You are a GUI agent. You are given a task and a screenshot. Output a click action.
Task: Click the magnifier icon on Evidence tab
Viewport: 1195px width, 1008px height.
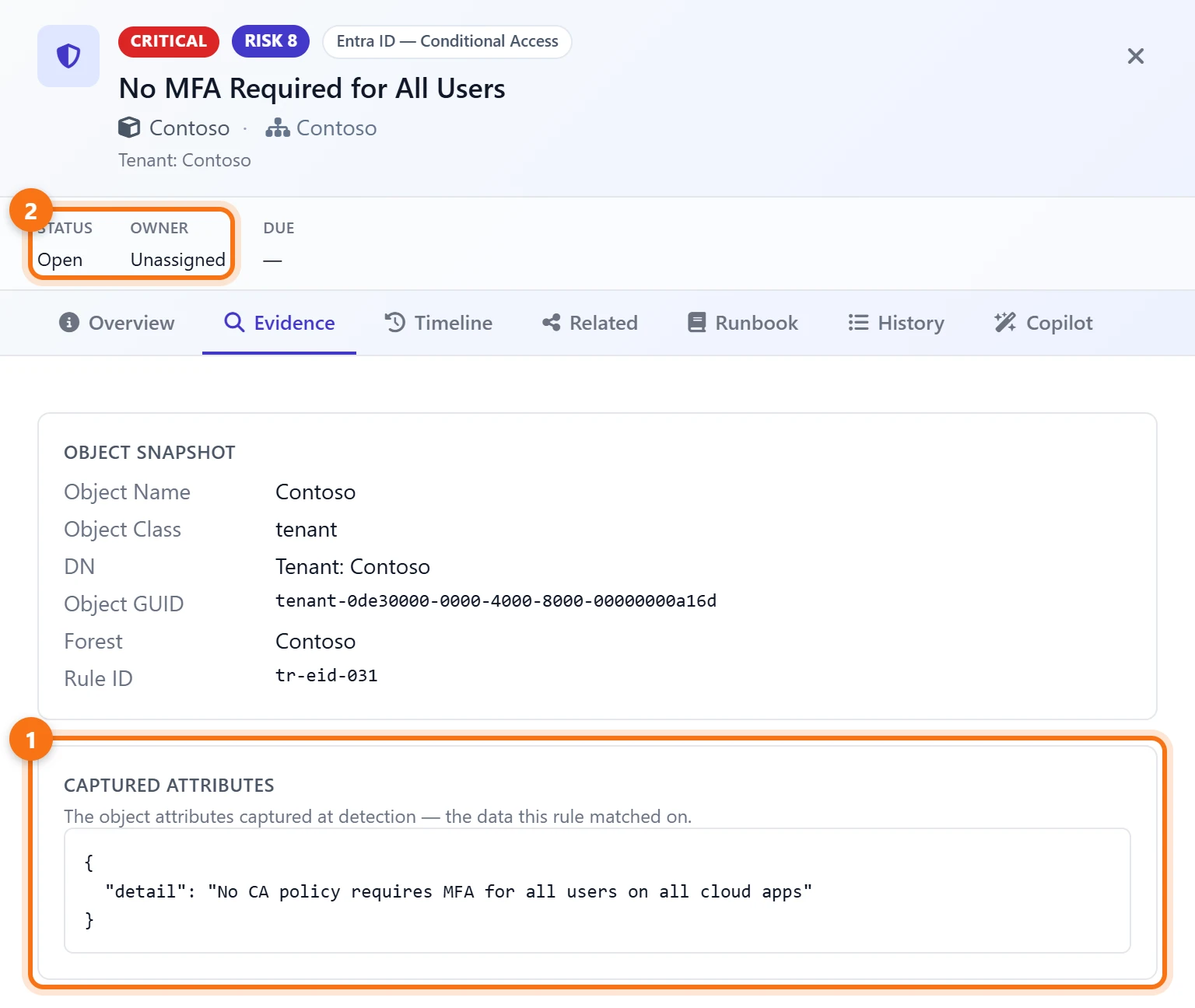(x=234, y=322)
